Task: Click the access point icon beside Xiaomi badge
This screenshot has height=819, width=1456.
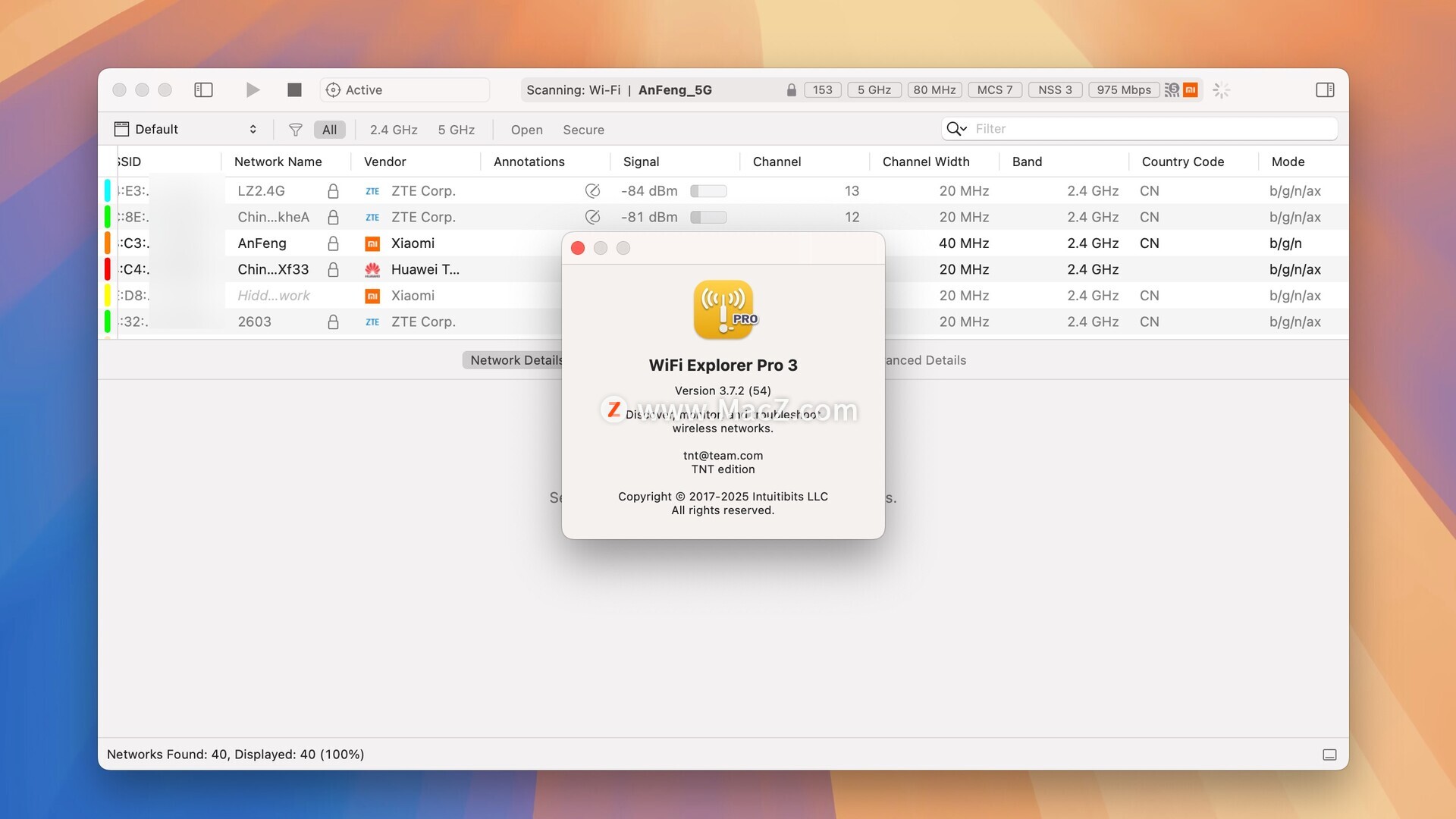Action: click(x=1172, y=89)
